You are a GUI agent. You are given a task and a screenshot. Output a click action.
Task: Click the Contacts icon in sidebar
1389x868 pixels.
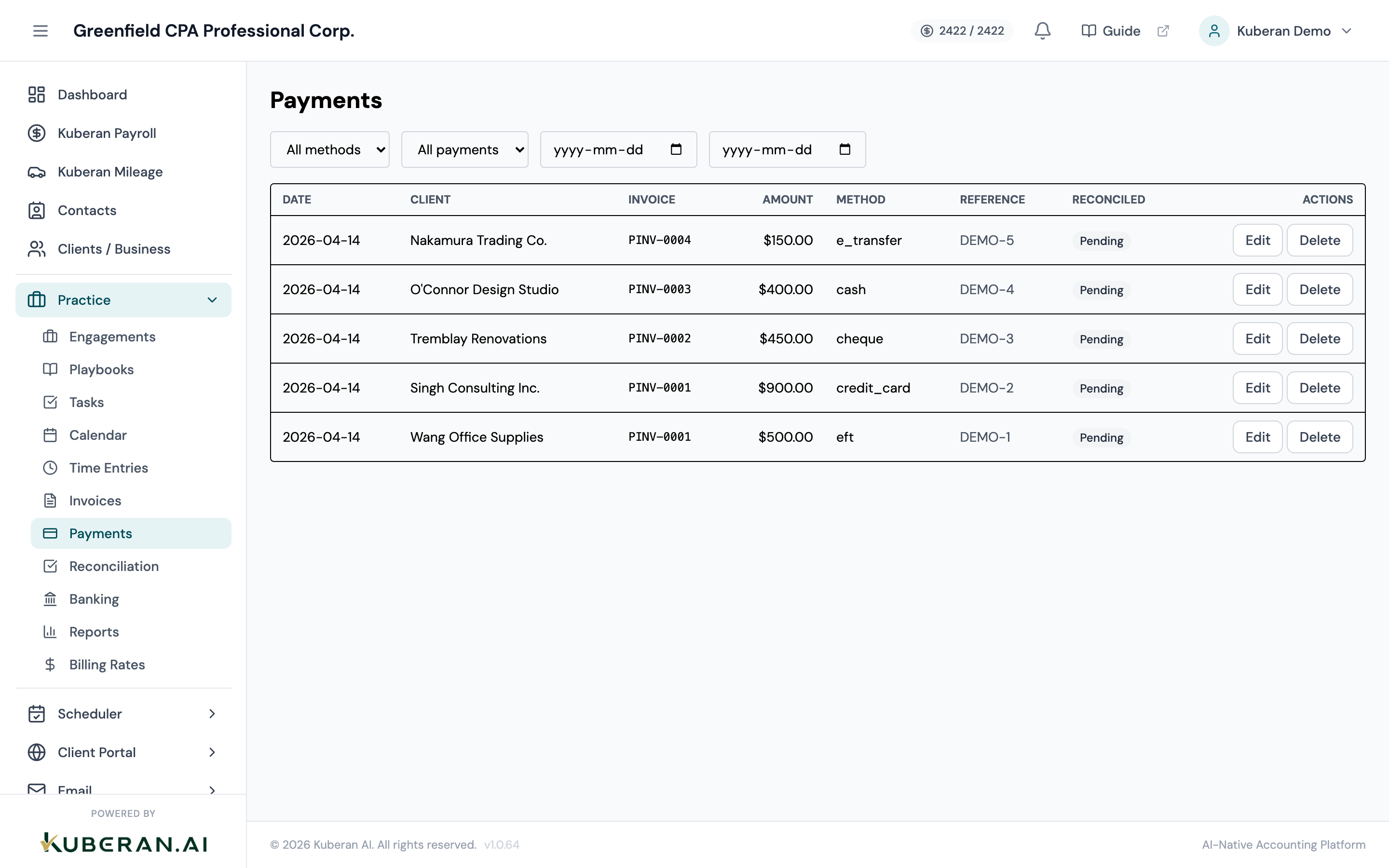(x=37, y=210)
